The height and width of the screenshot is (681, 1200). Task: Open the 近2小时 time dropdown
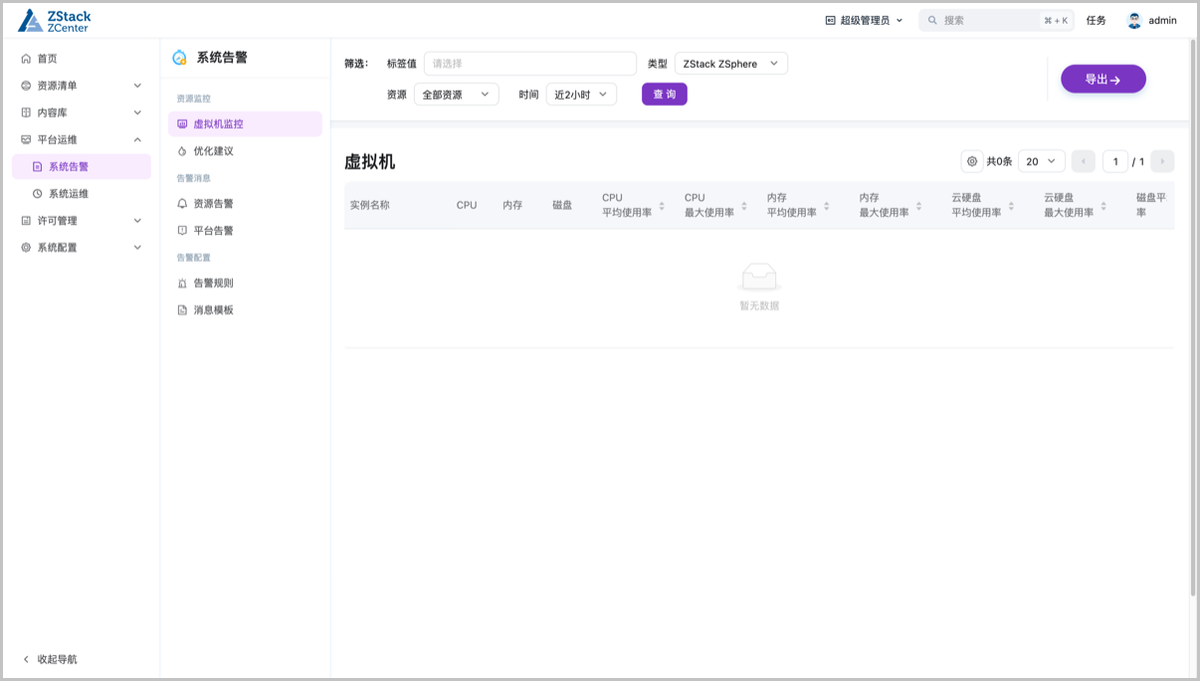[582, 95]
